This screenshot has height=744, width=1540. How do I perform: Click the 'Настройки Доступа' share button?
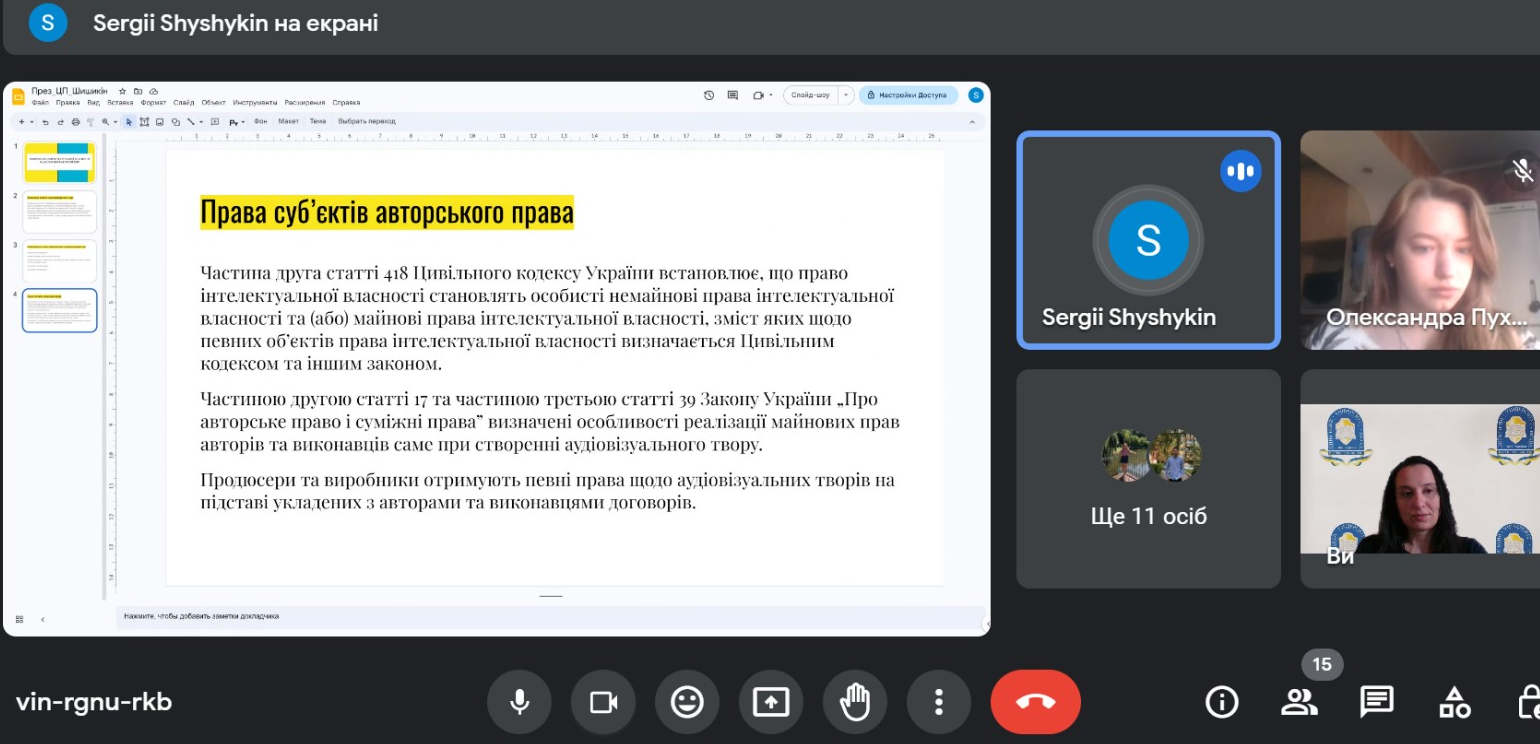click(907, 95)
